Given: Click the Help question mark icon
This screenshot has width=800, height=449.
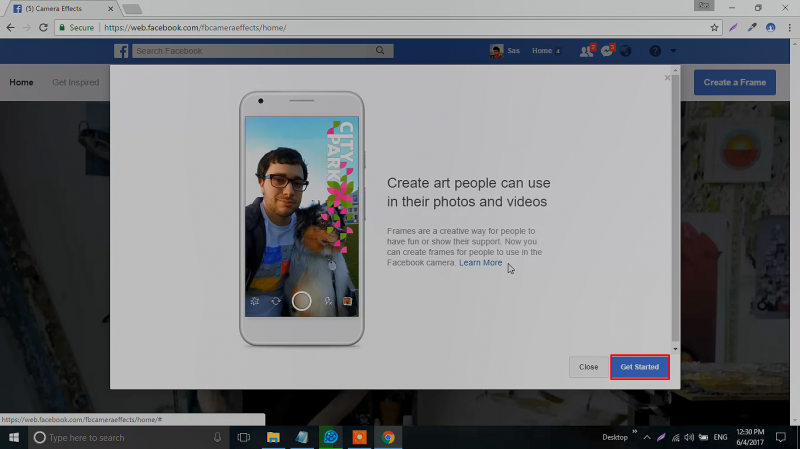Looking at the screenshot, I should [655, 51].
